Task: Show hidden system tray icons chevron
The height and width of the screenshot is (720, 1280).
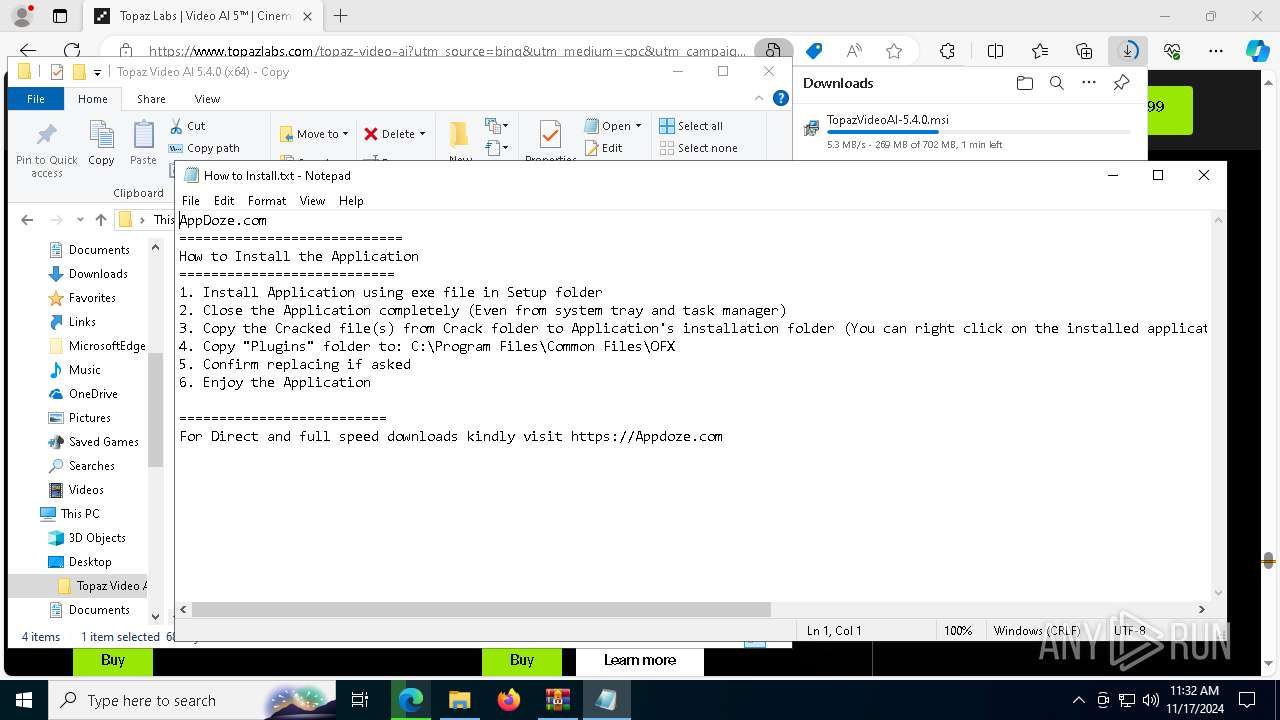Action: (1078, 700)
